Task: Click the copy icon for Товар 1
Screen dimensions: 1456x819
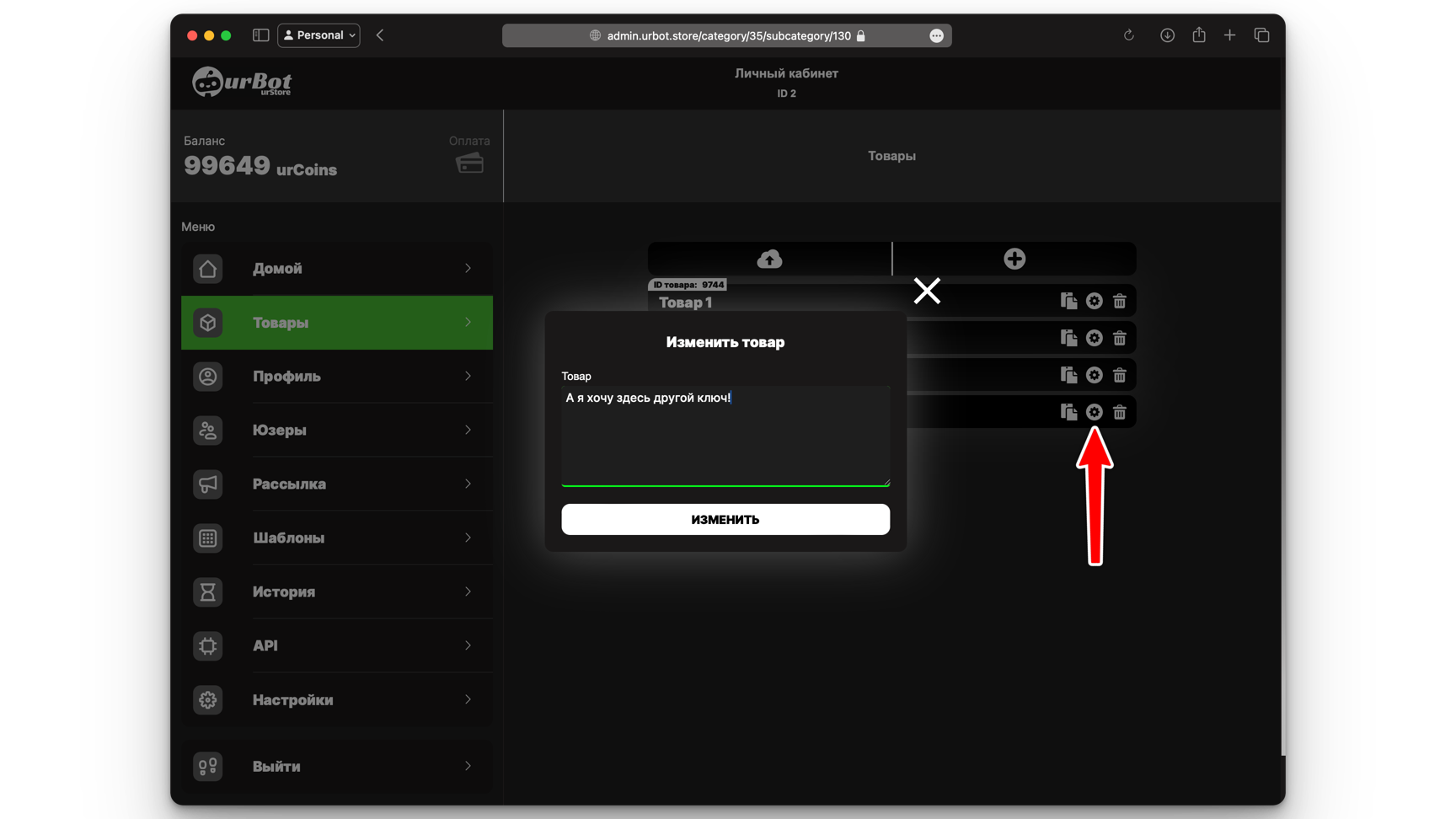Action: 1068,301
